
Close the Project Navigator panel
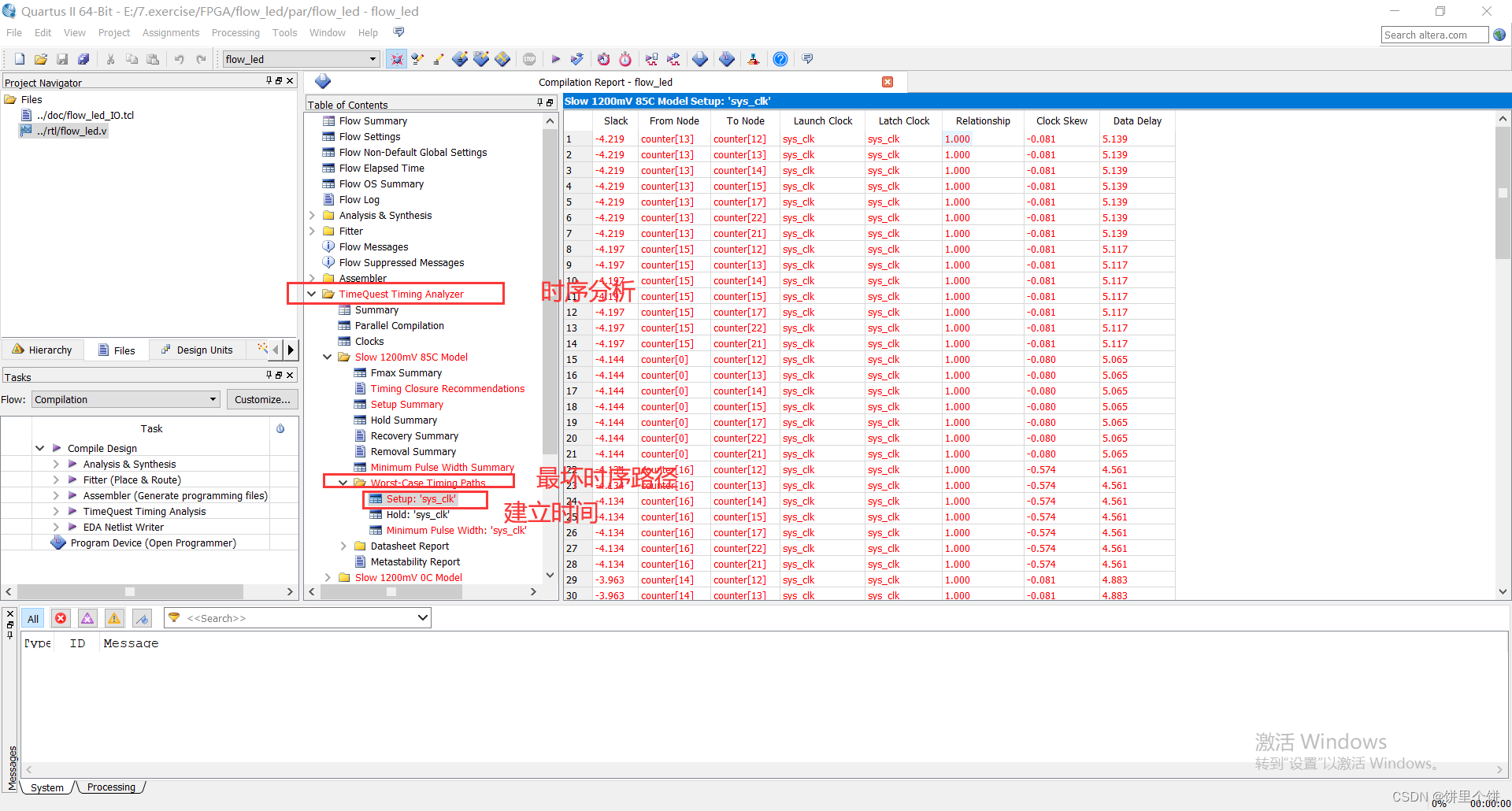pyautogui.click(x=290, y=80)
